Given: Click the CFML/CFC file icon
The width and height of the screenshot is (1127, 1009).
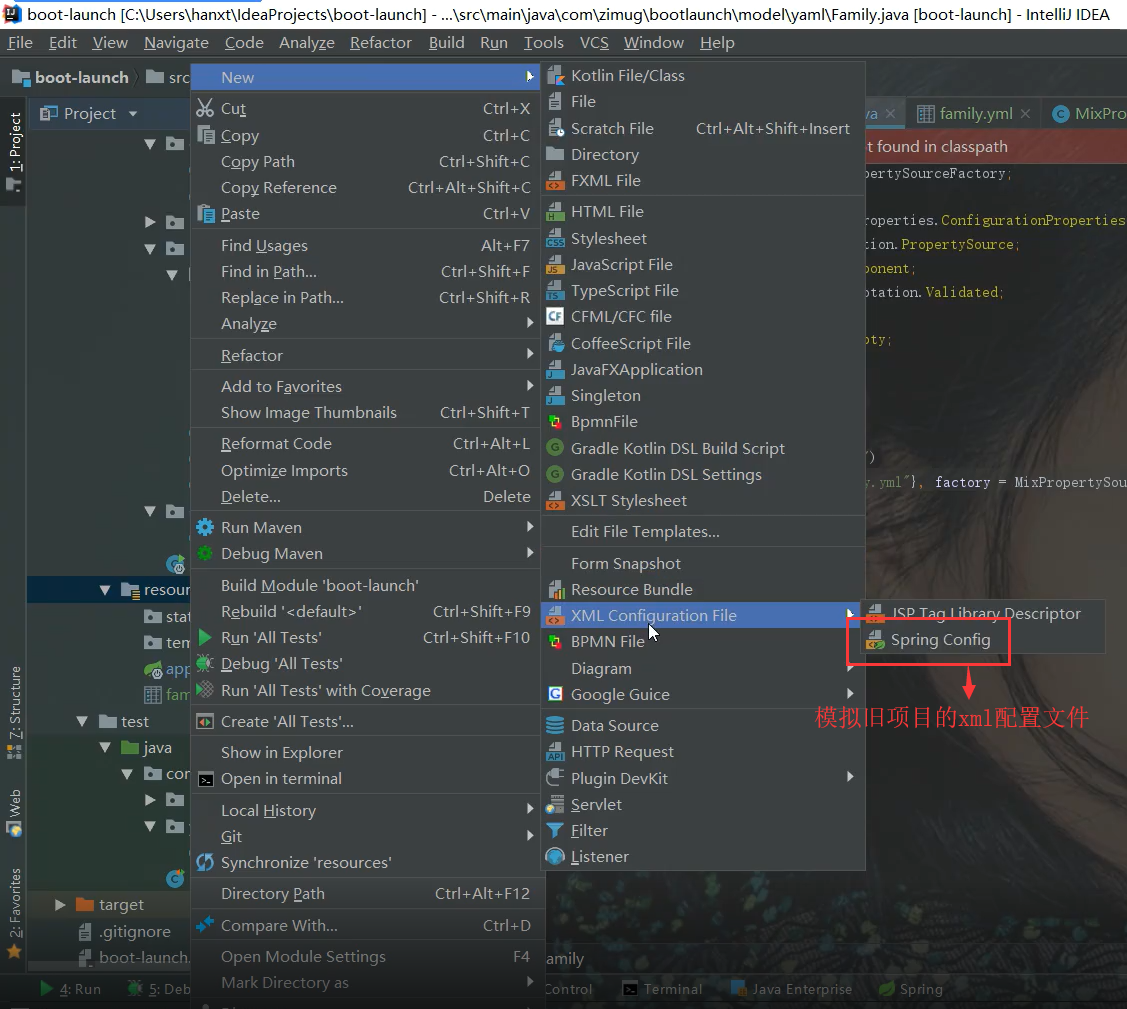Looking at the screenshot, I should [x=555, y=316].
